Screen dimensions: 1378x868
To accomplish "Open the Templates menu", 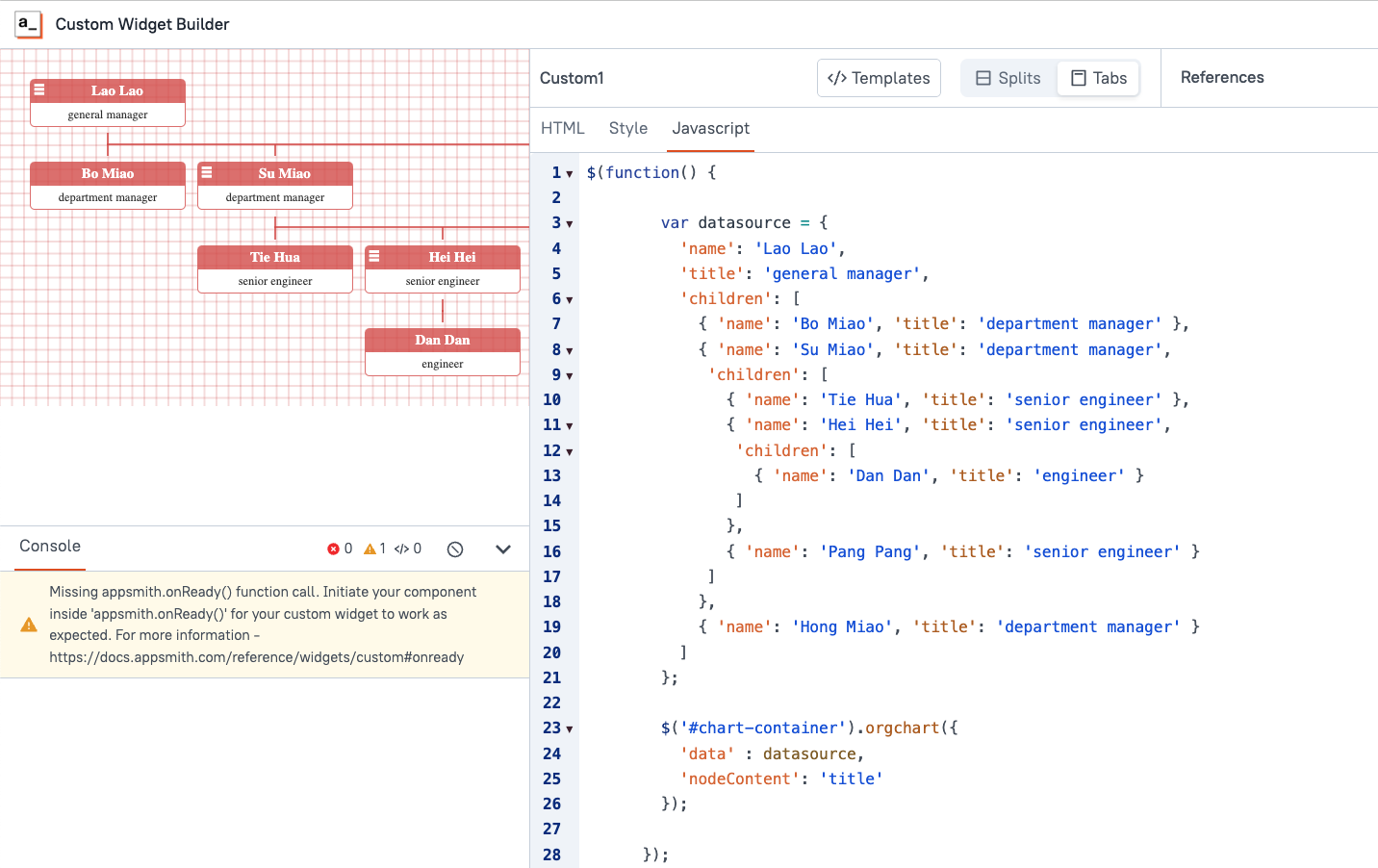I will click(879, 78).
